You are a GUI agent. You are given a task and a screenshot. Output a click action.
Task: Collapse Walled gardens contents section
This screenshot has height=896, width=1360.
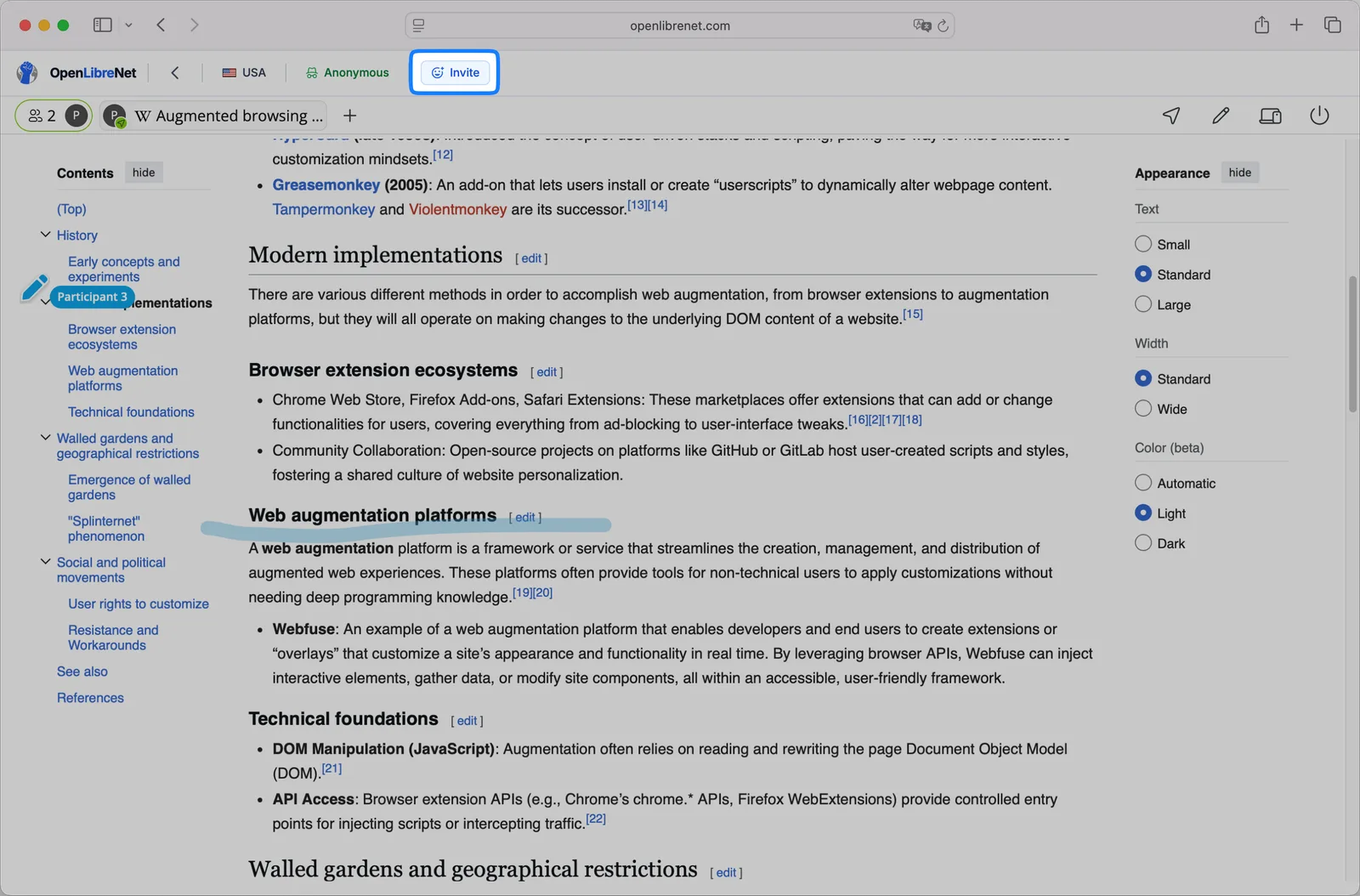(45, 438)
